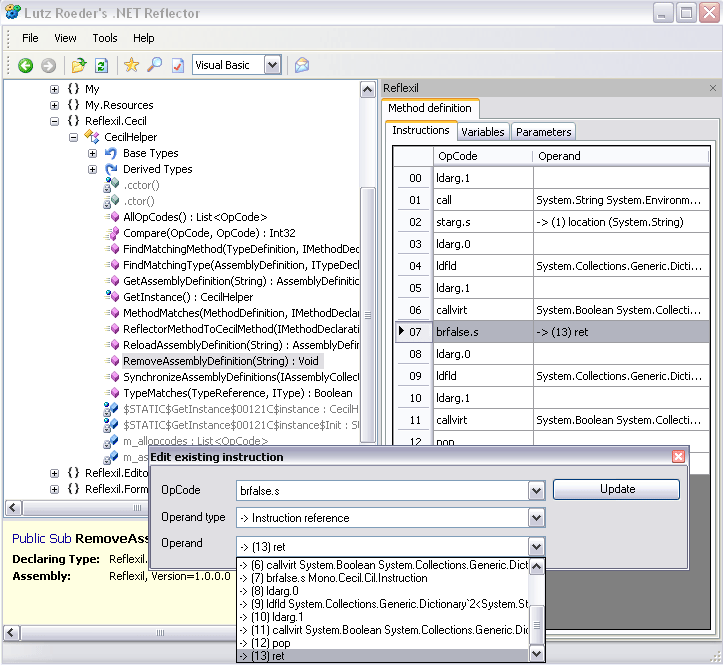This screenshot has width=723, height=665.
Task: Open Search with the magnifier icon
Action: [x=154, y=65]
